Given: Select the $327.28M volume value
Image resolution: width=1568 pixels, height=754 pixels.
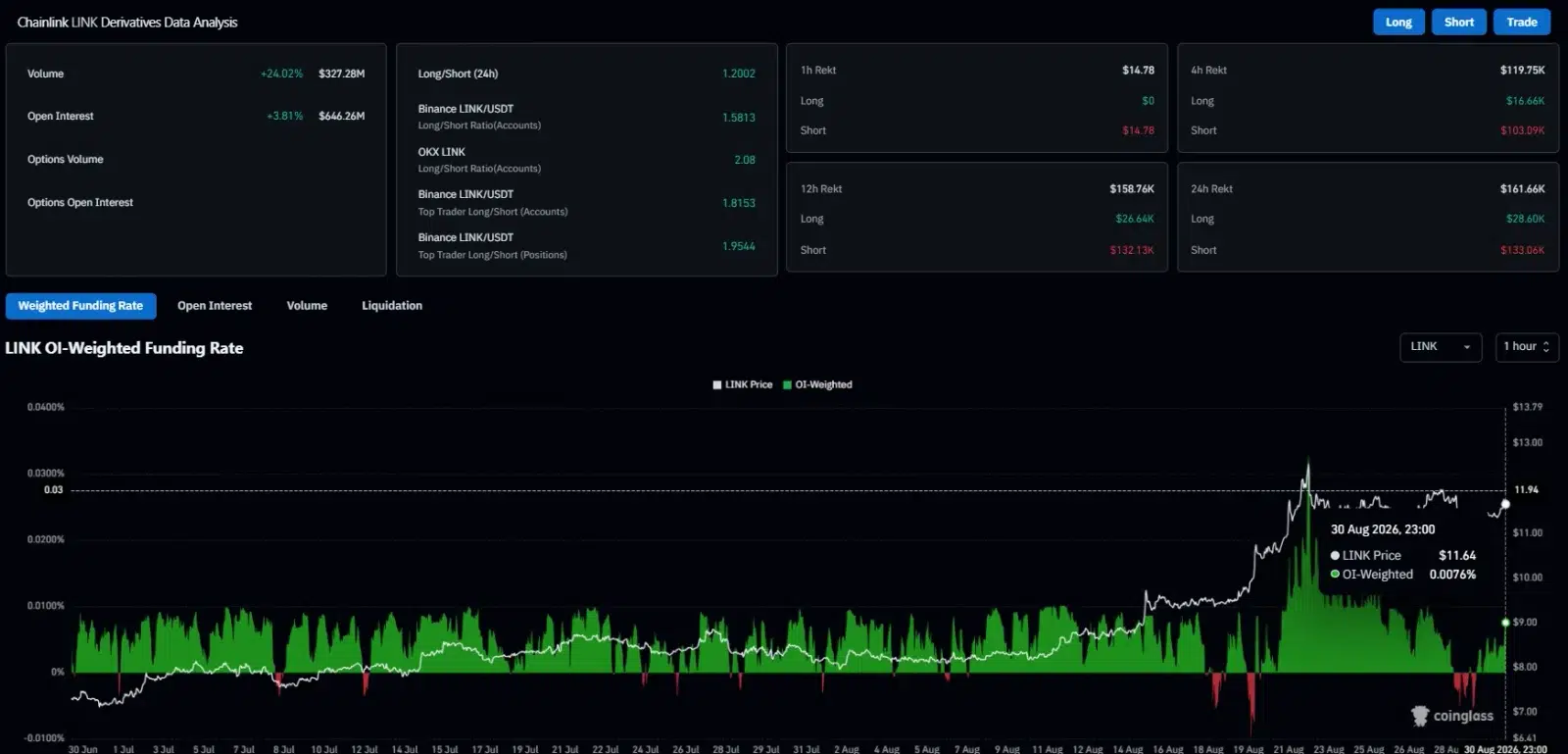Looking at the screenshot, I should [342, 74].
